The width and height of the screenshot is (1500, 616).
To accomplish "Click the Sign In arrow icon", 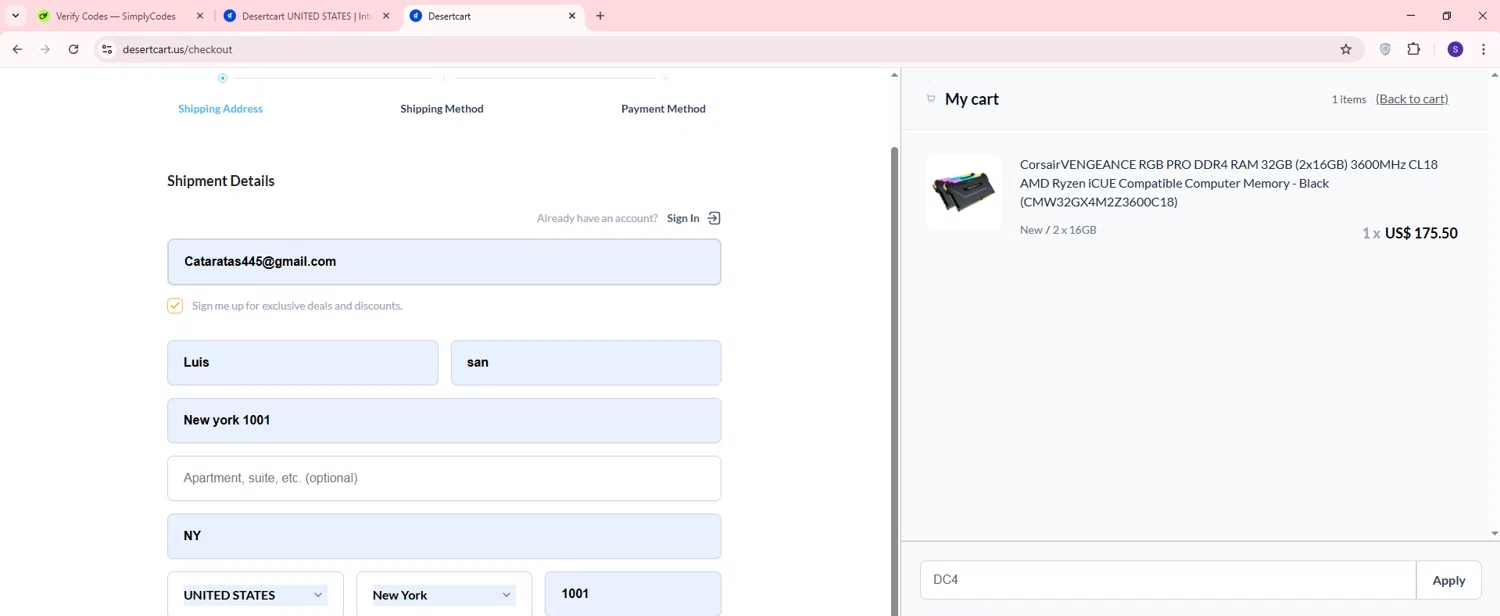I will click(x=714, y=218).
